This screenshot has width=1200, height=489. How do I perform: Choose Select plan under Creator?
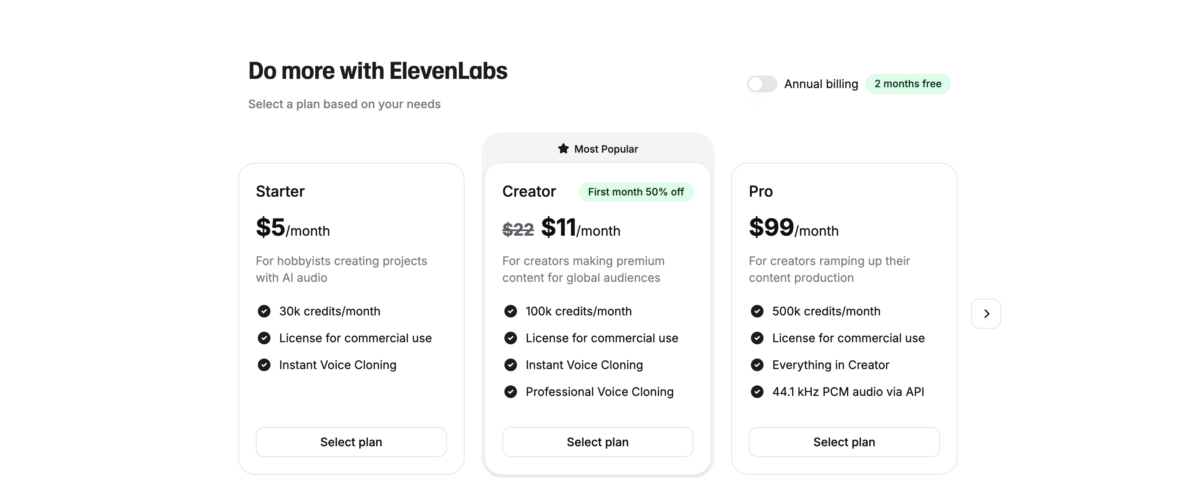click(598, 442)
